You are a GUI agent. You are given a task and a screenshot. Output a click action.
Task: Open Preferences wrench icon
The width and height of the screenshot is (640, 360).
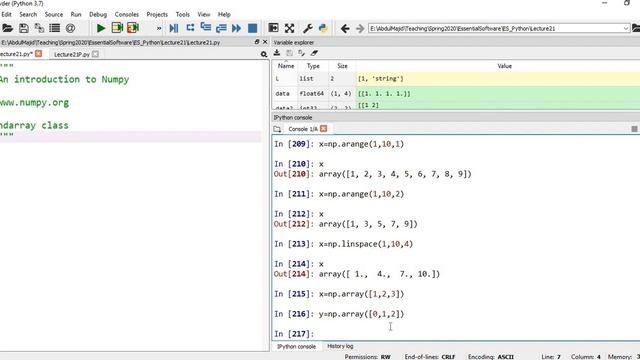[x=307, y=28]
